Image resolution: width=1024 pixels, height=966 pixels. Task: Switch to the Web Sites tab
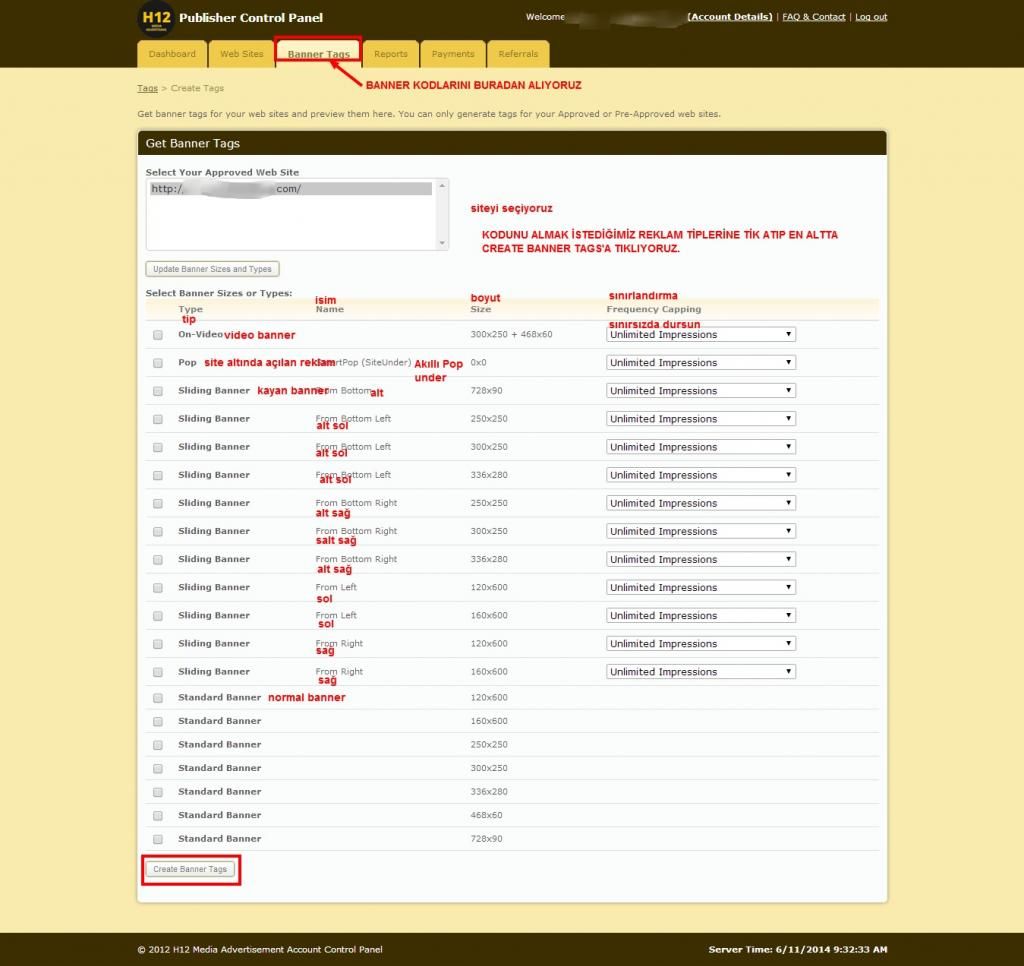point(242,54)
